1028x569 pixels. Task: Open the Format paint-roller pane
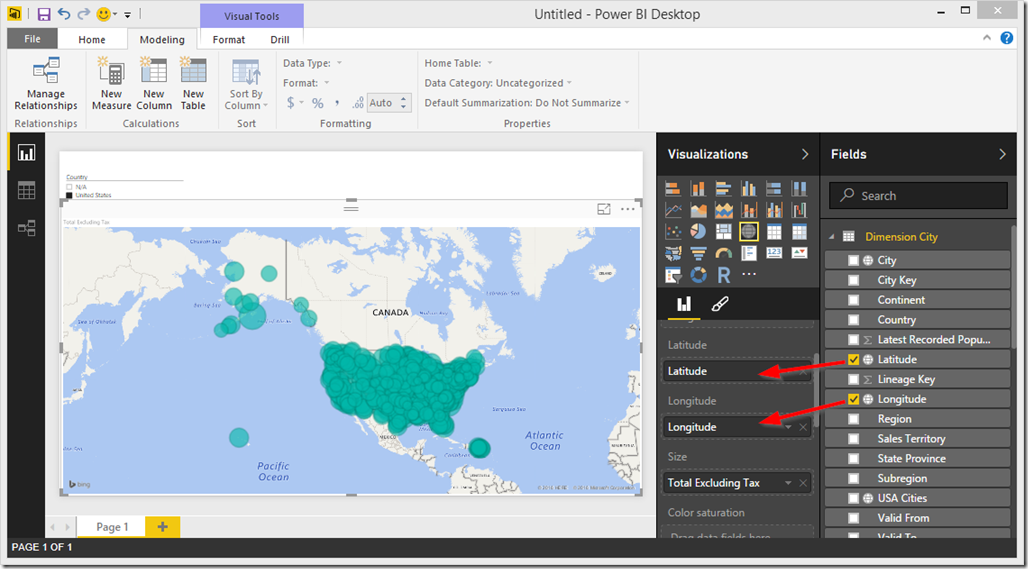tap(720, 304)
